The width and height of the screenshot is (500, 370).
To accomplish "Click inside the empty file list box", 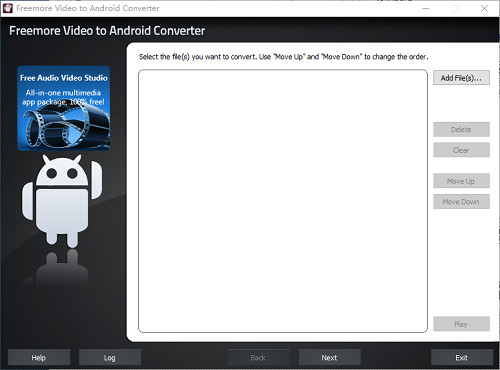I will click(283, 201).
